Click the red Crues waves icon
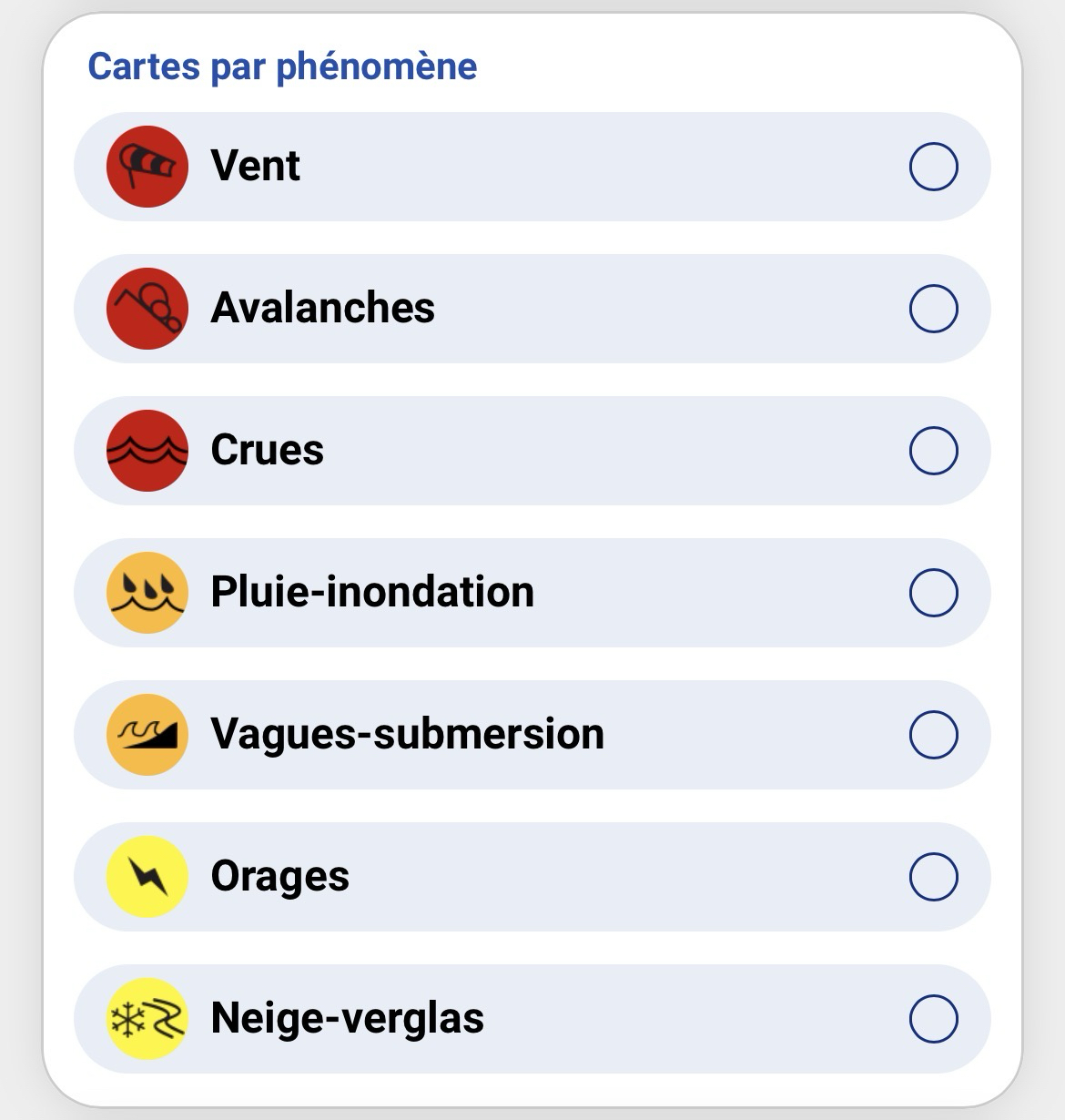This screenshot has height=1120, width=1065. (x=147, y=451)
